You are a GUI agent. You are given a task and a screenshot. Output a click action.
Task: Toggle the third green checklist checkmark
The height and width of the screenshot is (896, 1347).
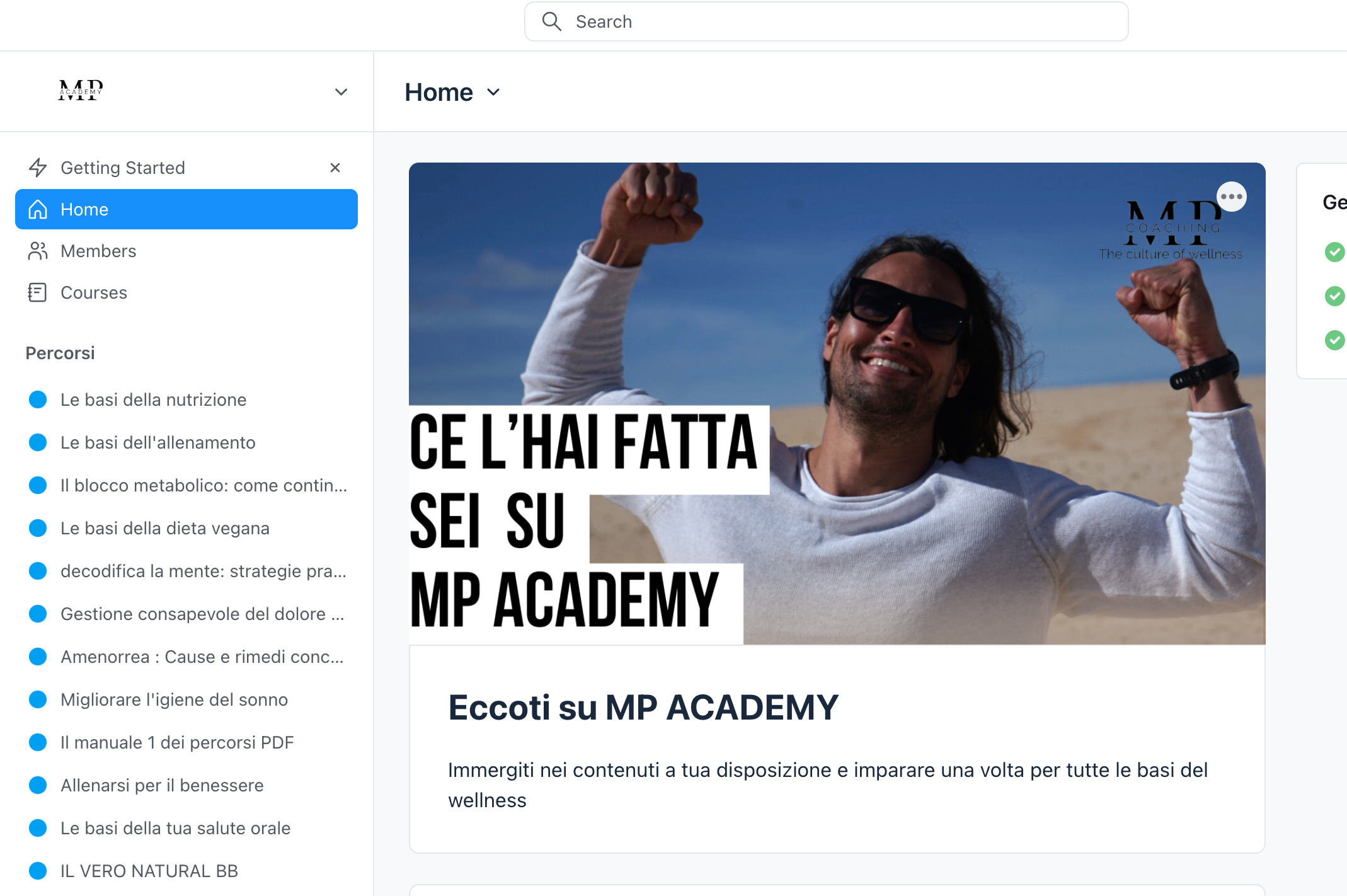pos(1334,340)
